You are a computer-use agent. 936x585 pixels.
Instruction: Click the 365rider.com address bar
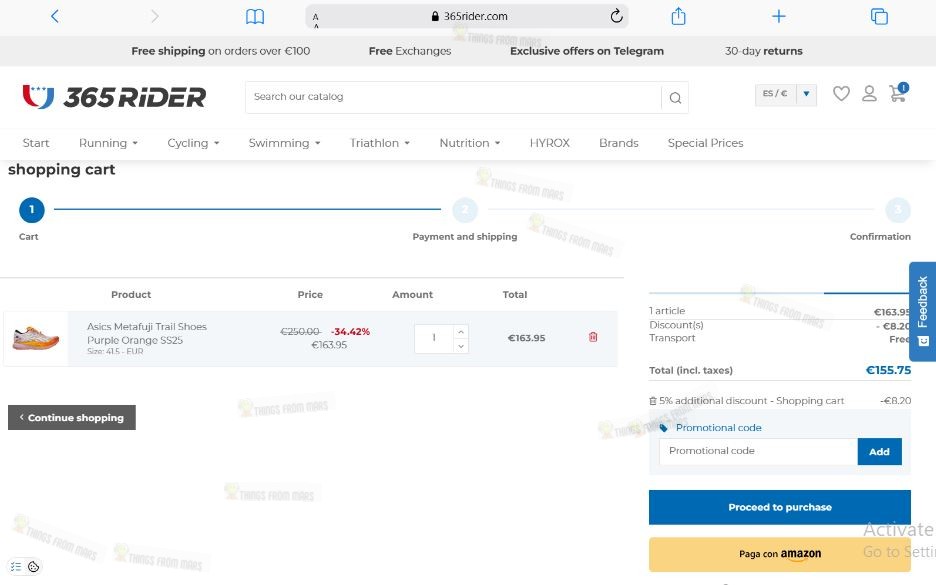[469, 16]
